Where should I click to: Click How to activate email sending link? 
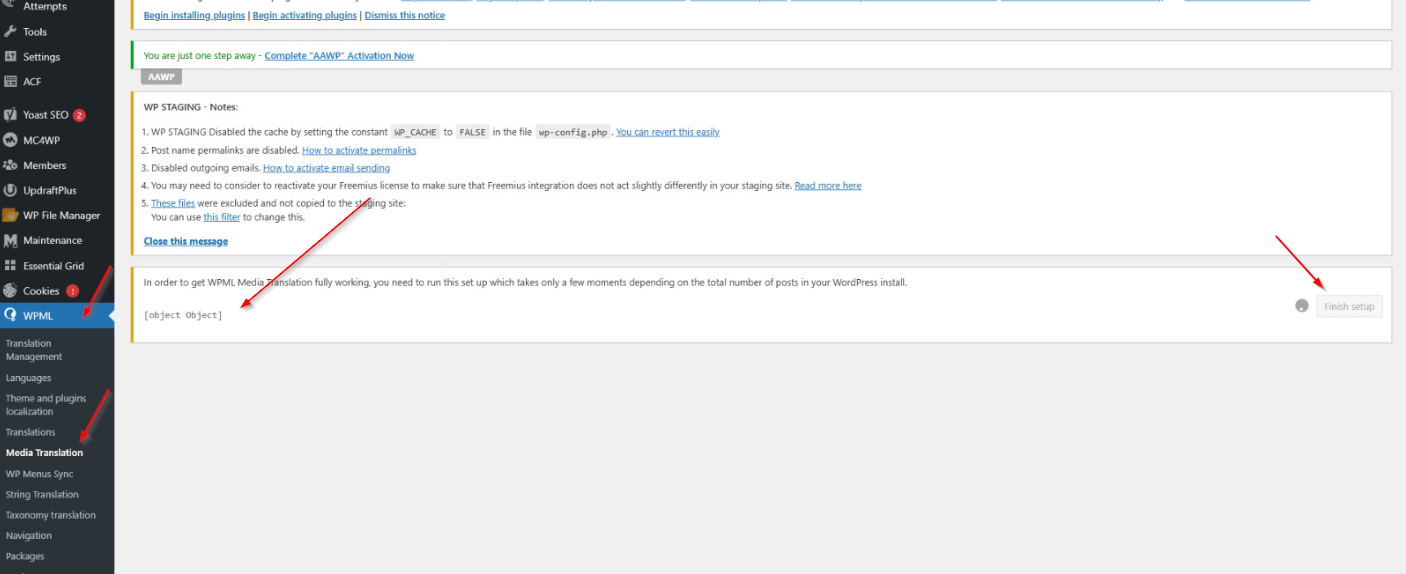pyautogui.click(x=326, y=168)
